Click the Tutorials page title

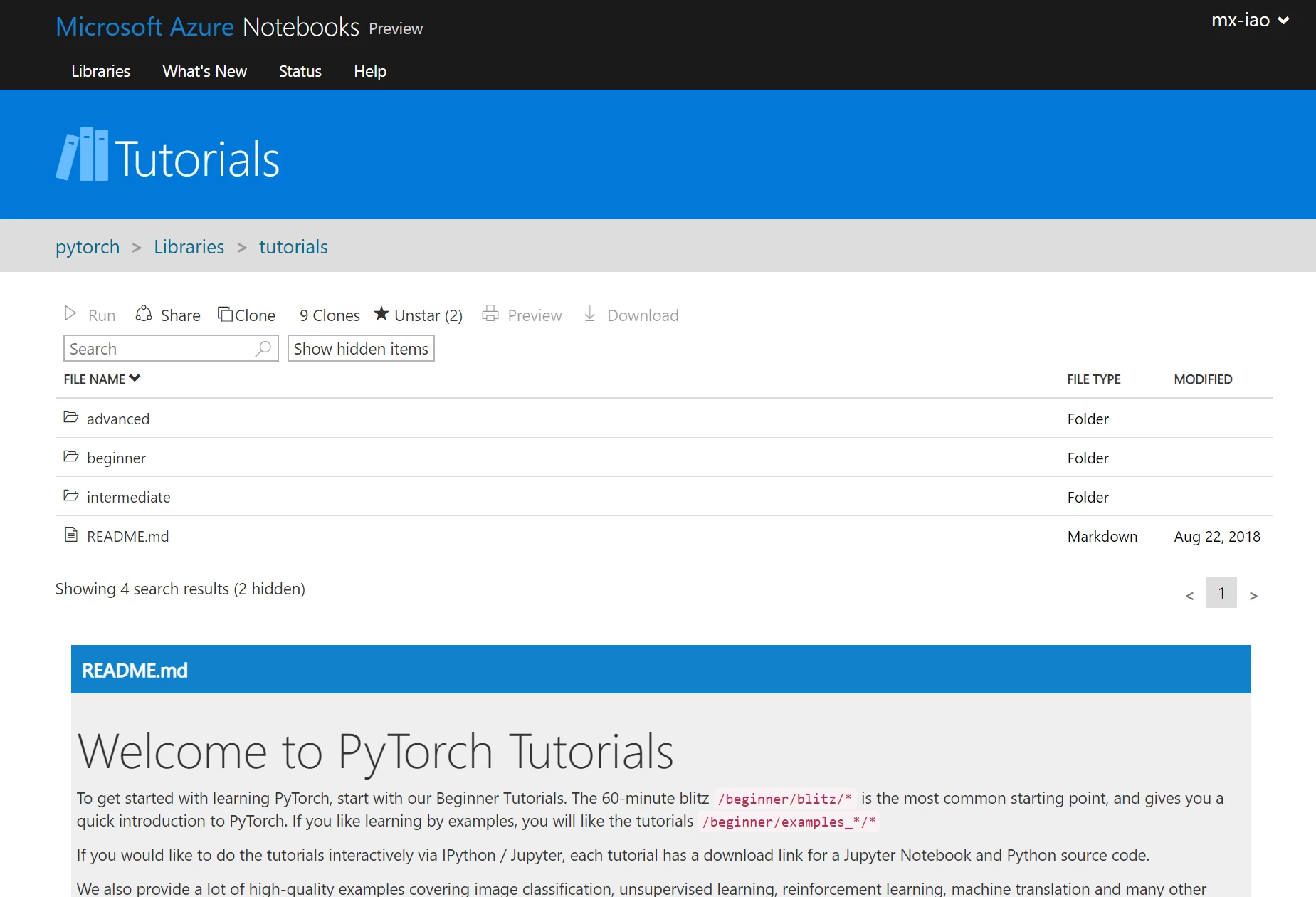(x=197, y=158)
